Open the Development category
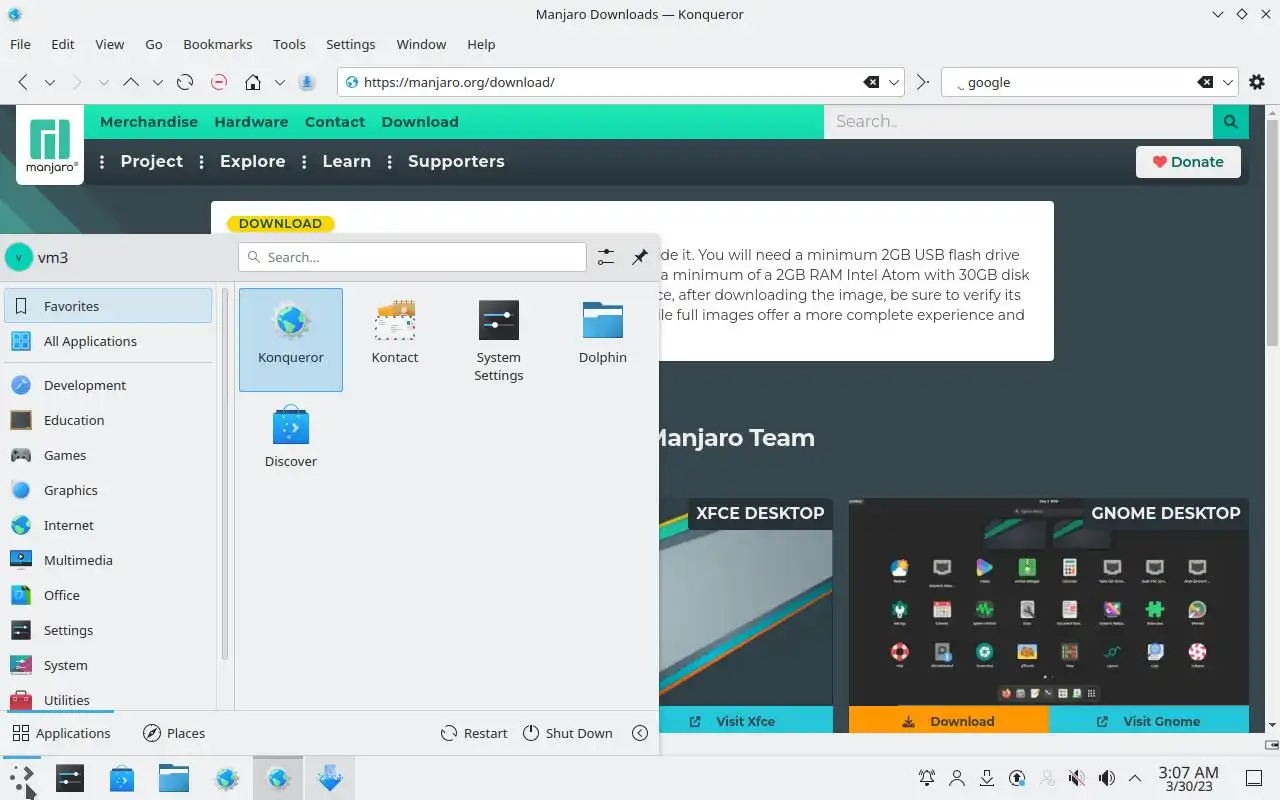The image size is (1280, 800). (x=108, y=385)
